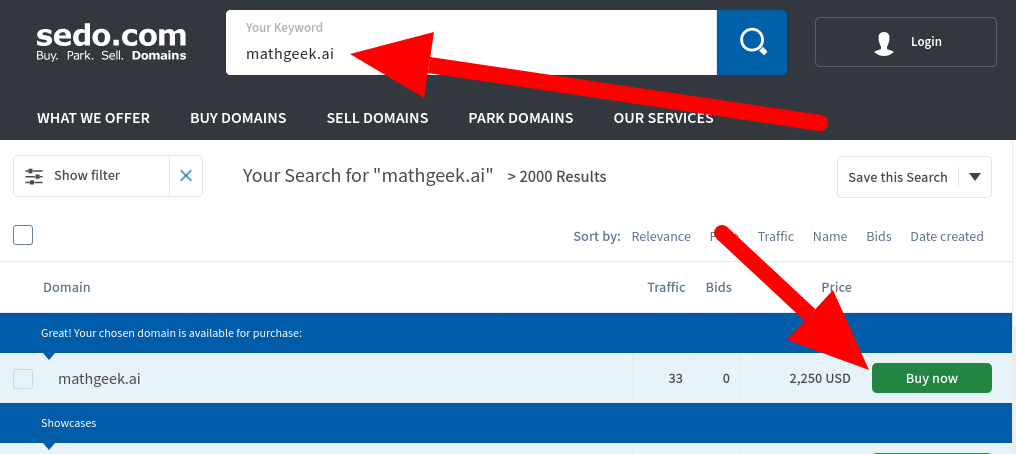Click the sedo.com logo
This screenshot has width=1016, height=454.
click(x=111, y=43)
